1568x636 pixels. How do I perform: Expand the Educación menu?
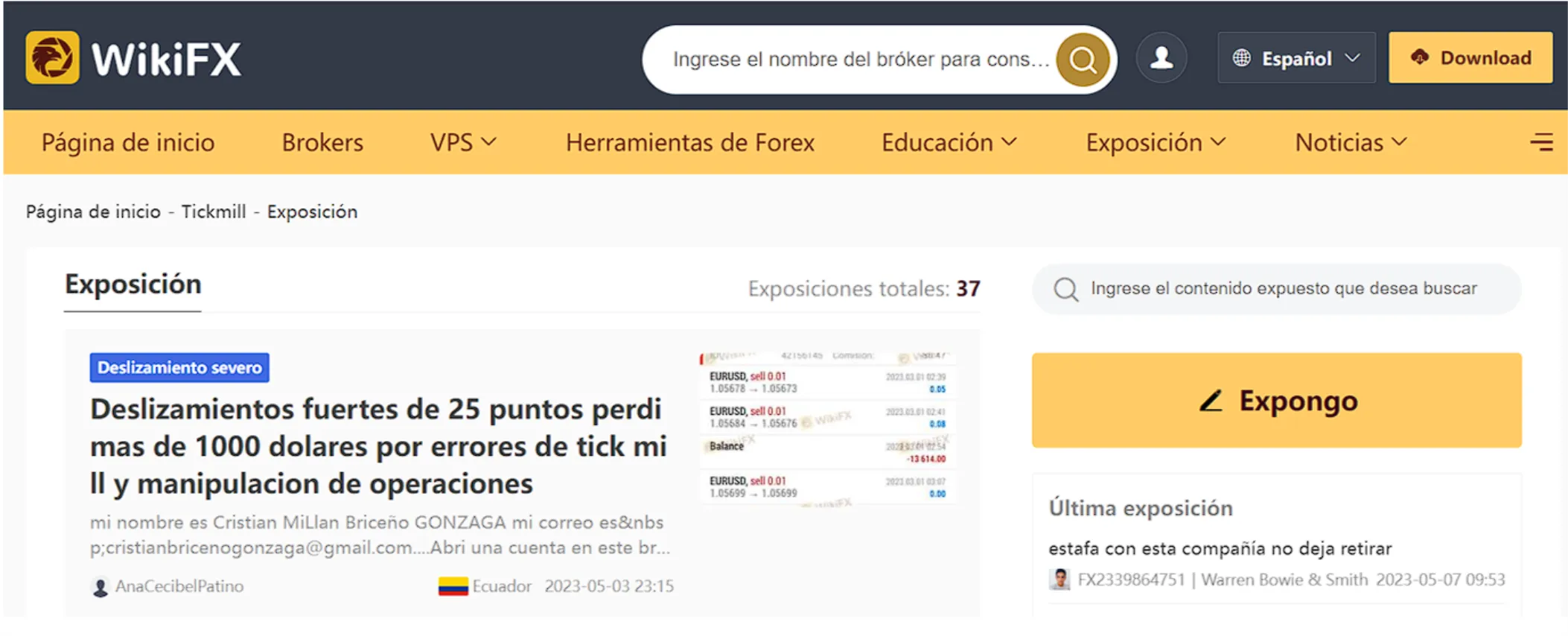tap(949, 141)
